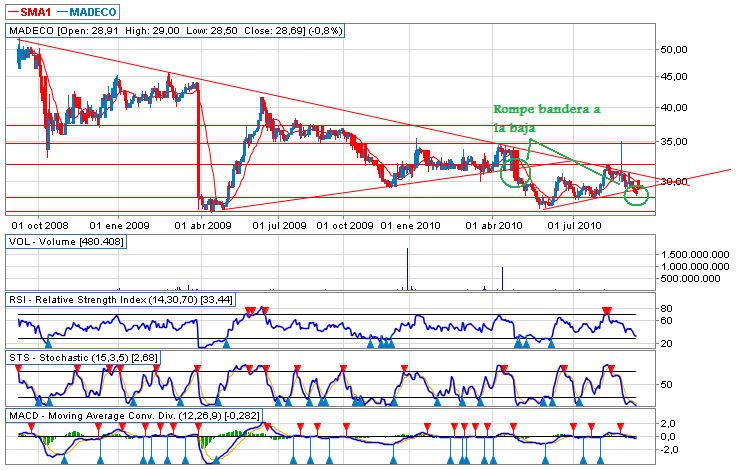Click the 500.000.000 volume axis label
Screen dimensions: 745x470
pos(690,278)
